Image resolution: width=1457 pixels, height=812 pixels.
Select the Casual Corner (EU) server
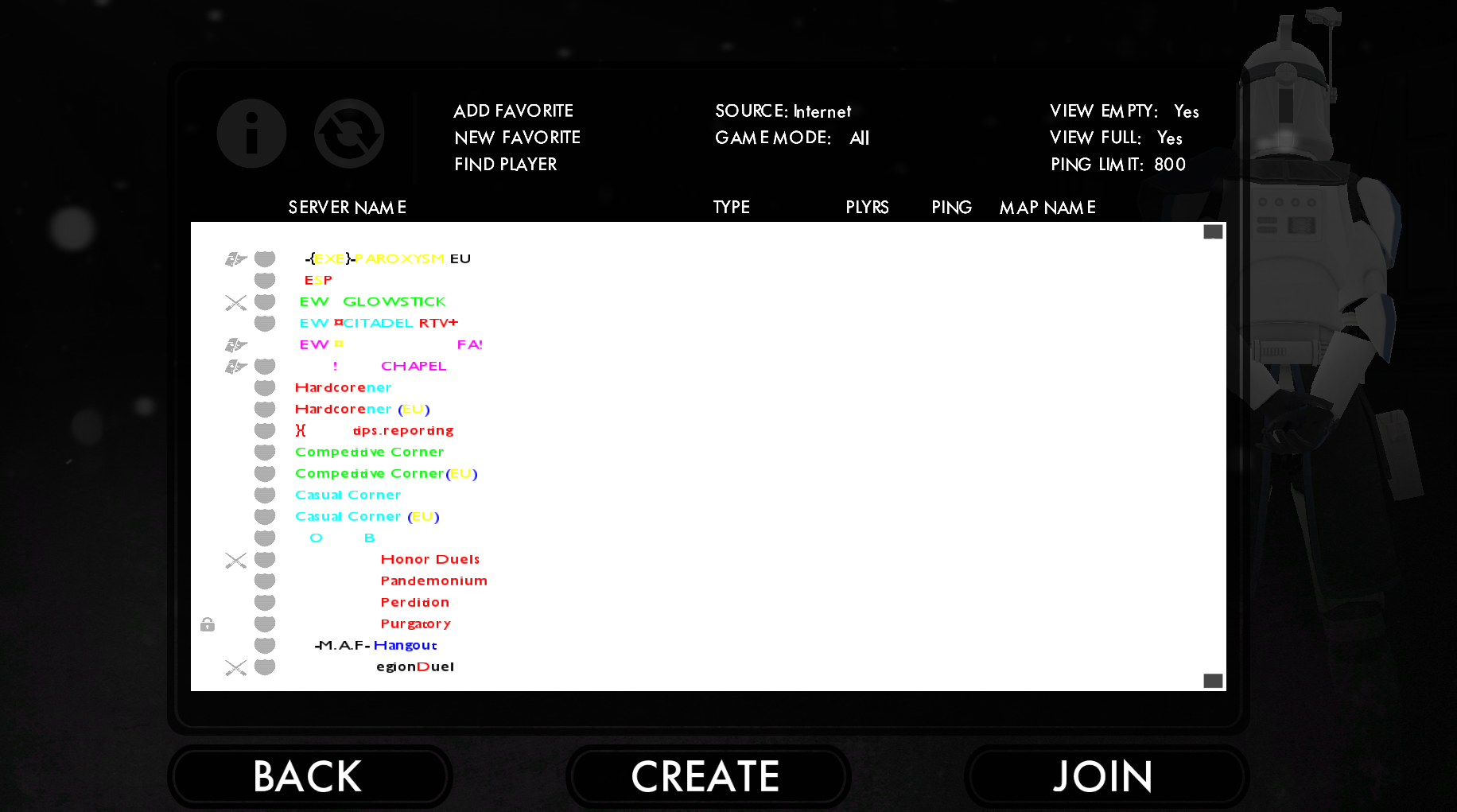367,517
